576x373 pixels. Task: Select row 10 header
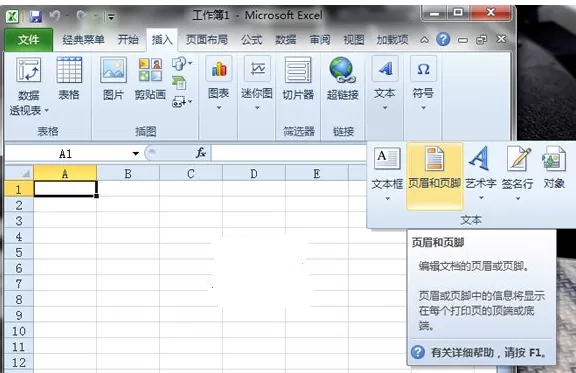19,331
